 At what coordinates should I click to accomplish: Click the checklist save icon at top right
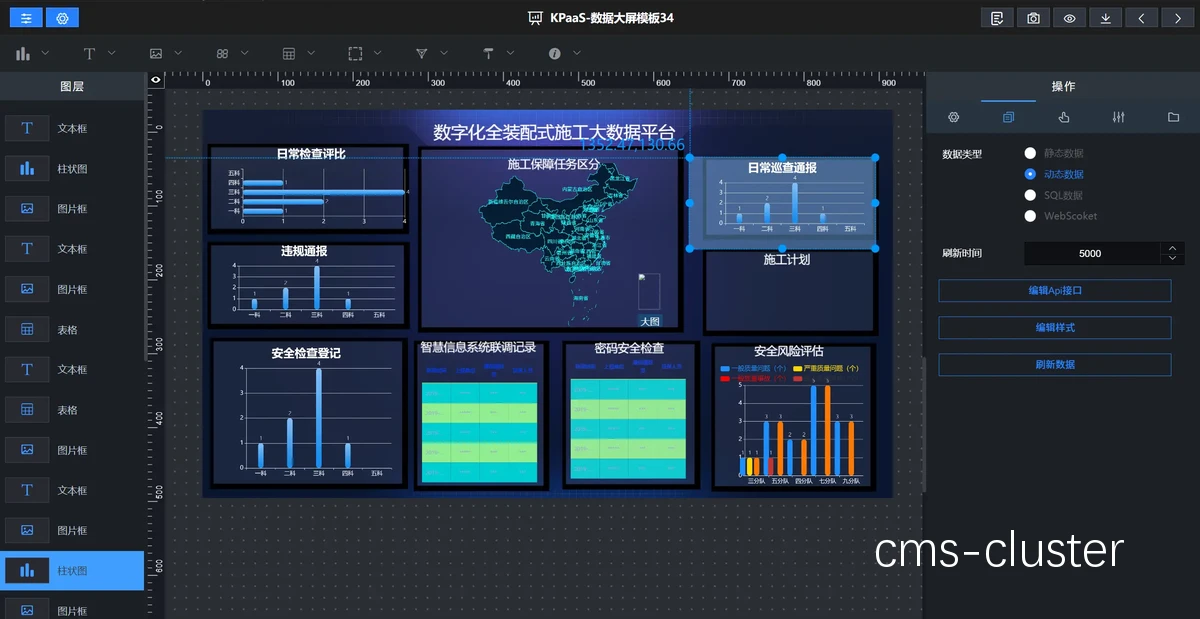click(997, 18)
